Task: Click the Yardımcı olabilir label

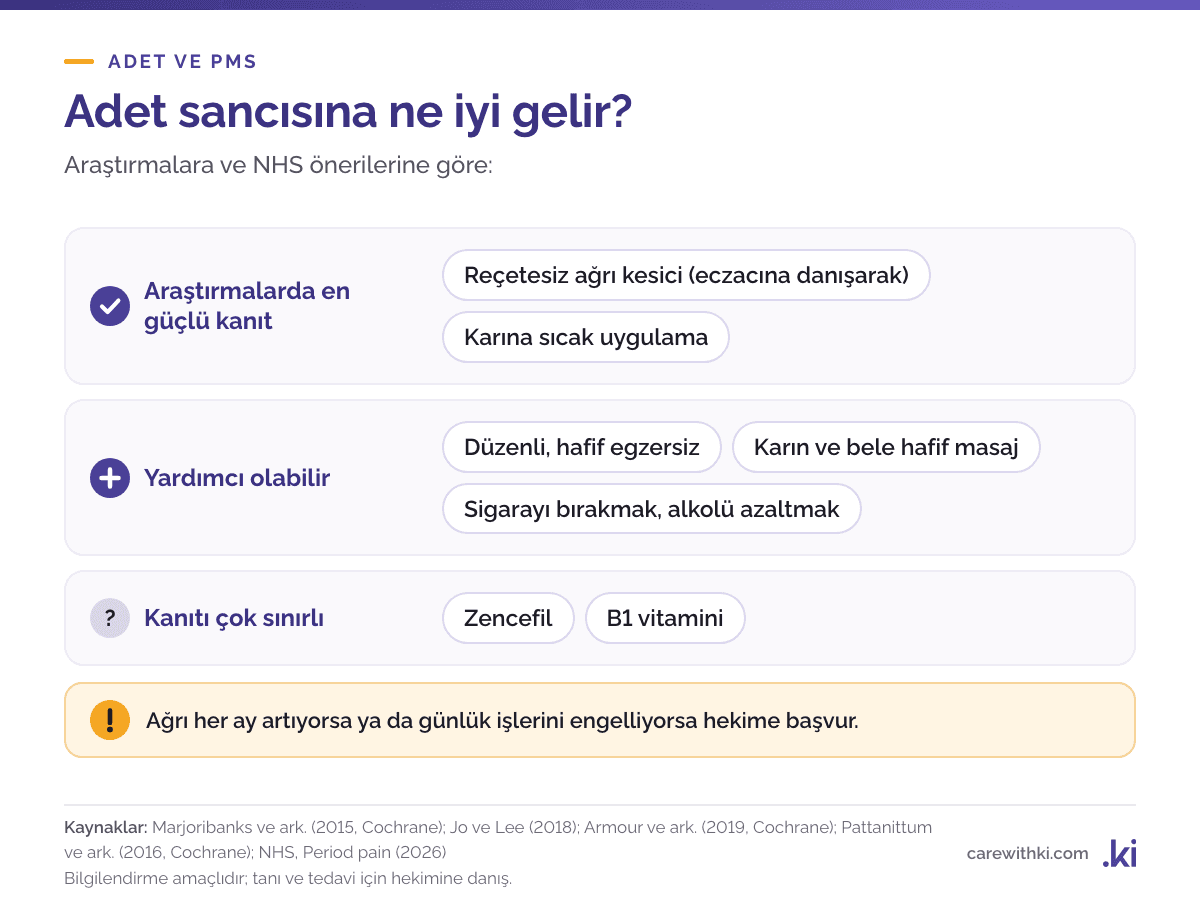Action: [x=237, y=478]
